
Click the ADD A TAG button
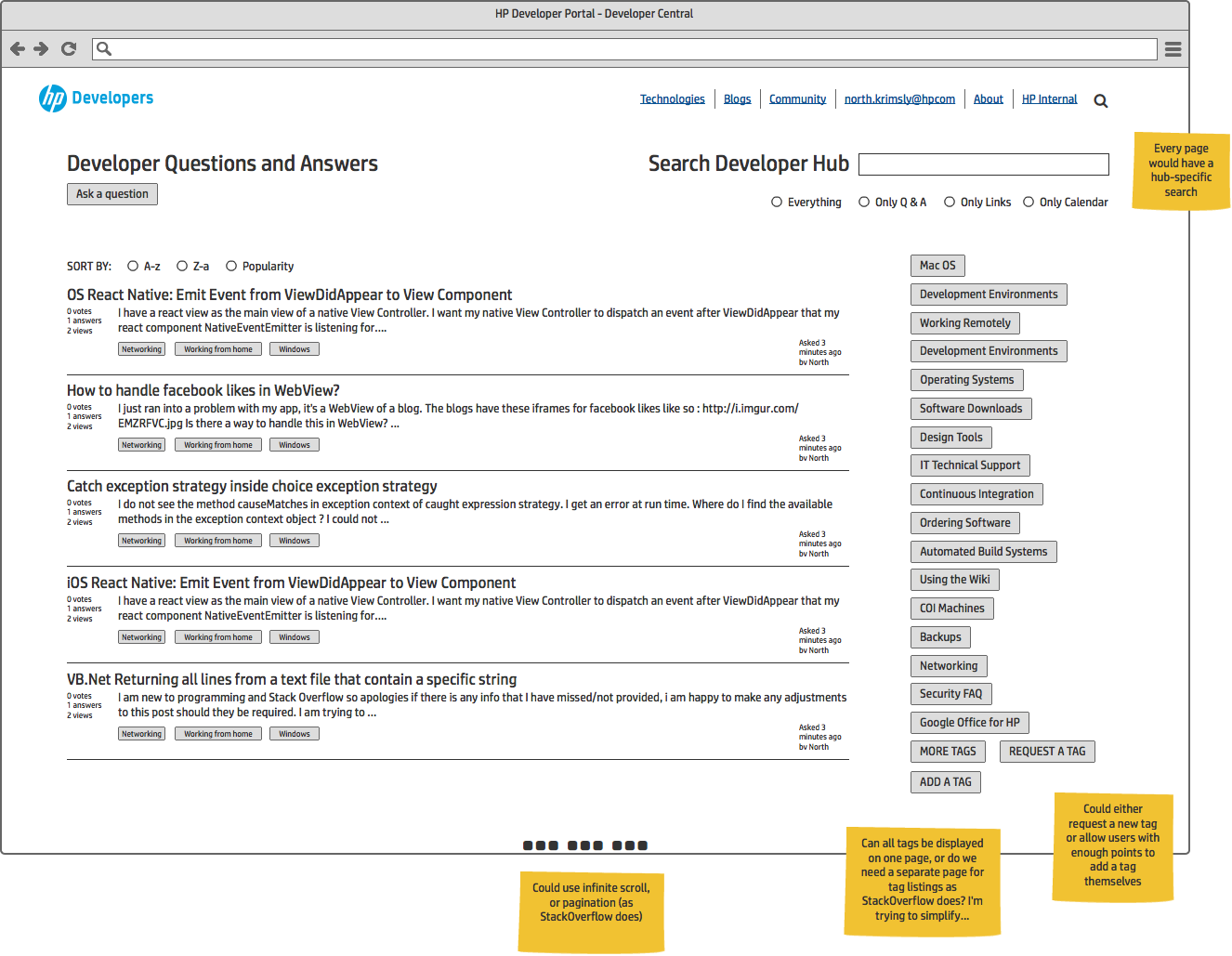coord(946,782)
